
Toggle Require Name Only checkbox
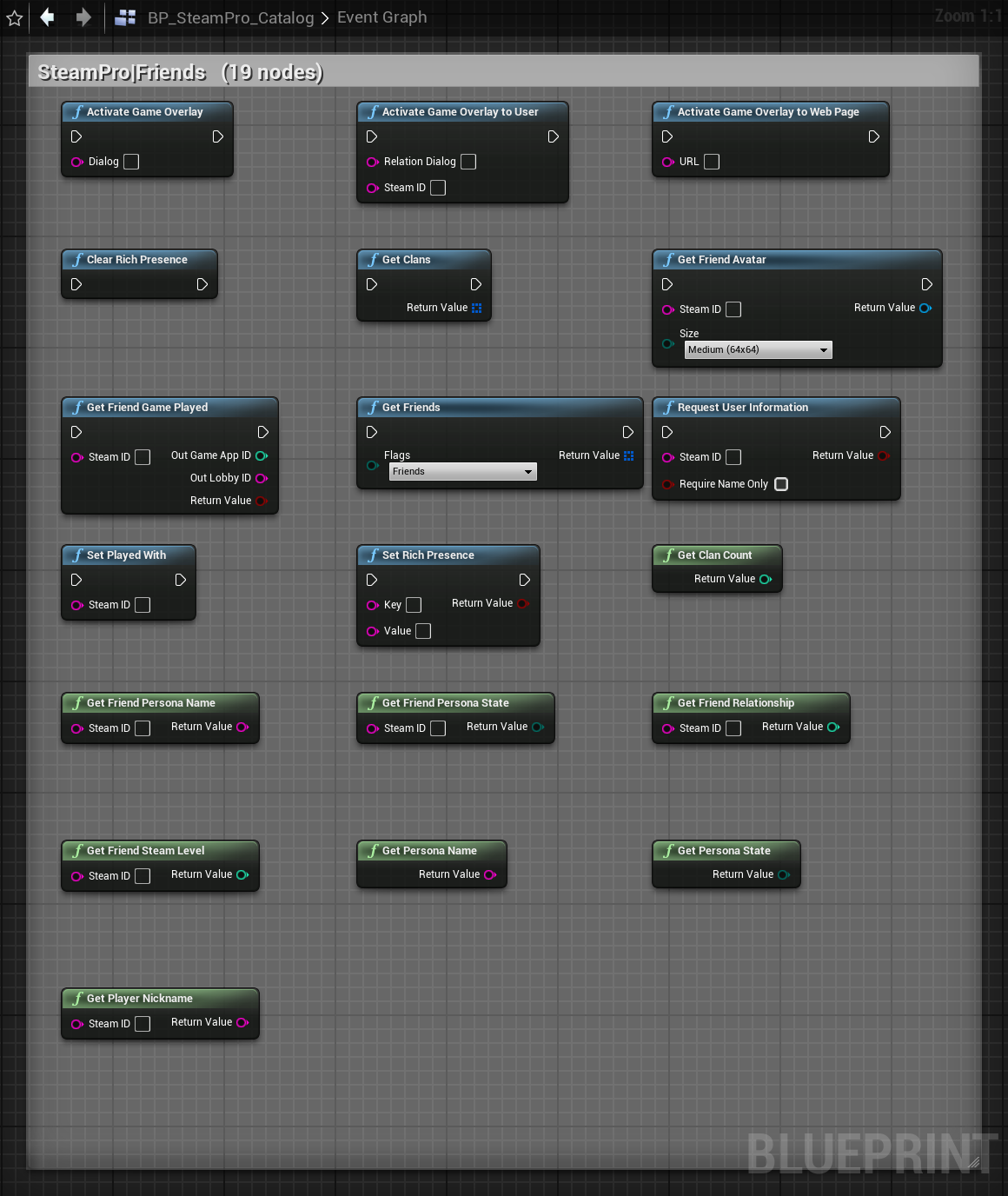pos(781,484)
